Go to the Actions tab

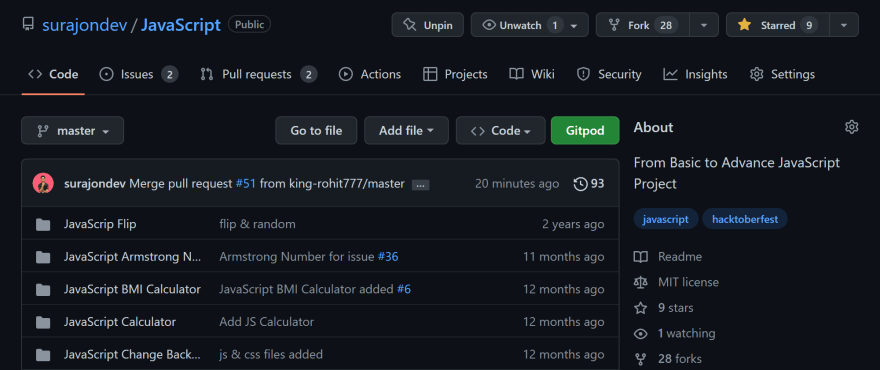[x=370, y=74]
